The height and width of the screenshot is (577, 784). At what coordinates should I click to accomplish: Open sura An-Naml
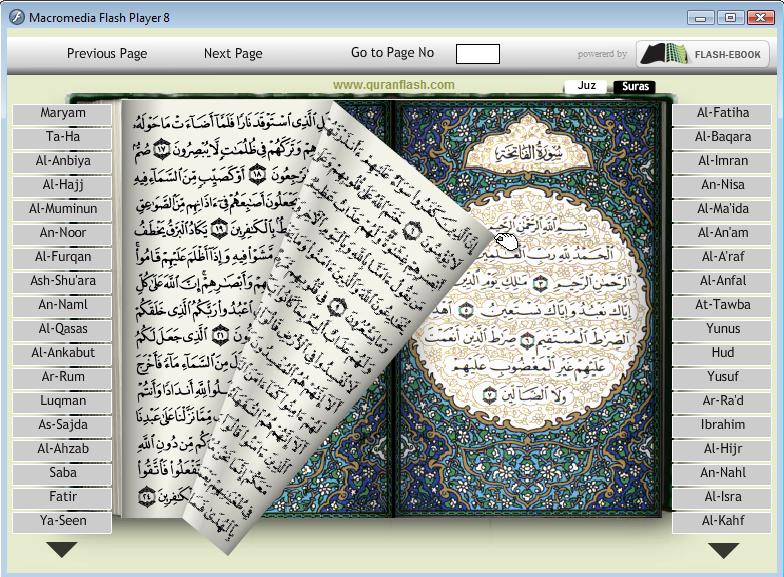point(62,306)
